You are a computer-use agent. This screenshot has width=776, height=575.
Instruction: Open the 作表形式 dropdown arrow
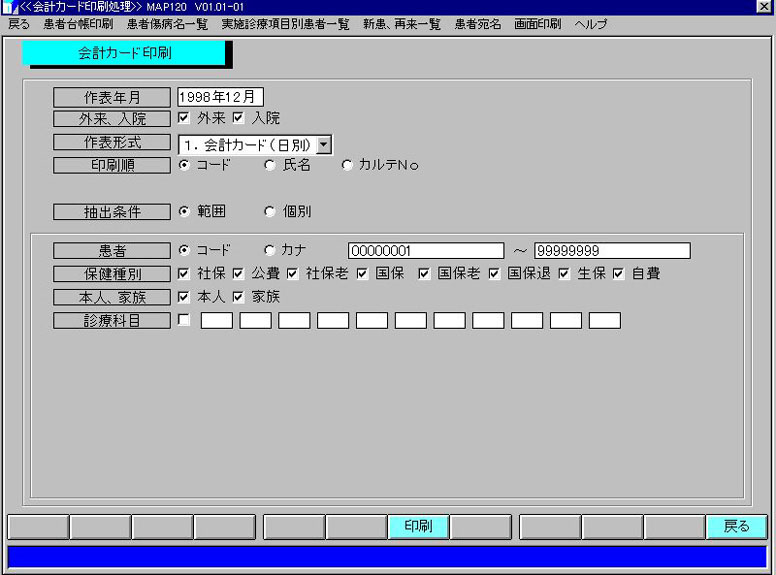(324, 146)
